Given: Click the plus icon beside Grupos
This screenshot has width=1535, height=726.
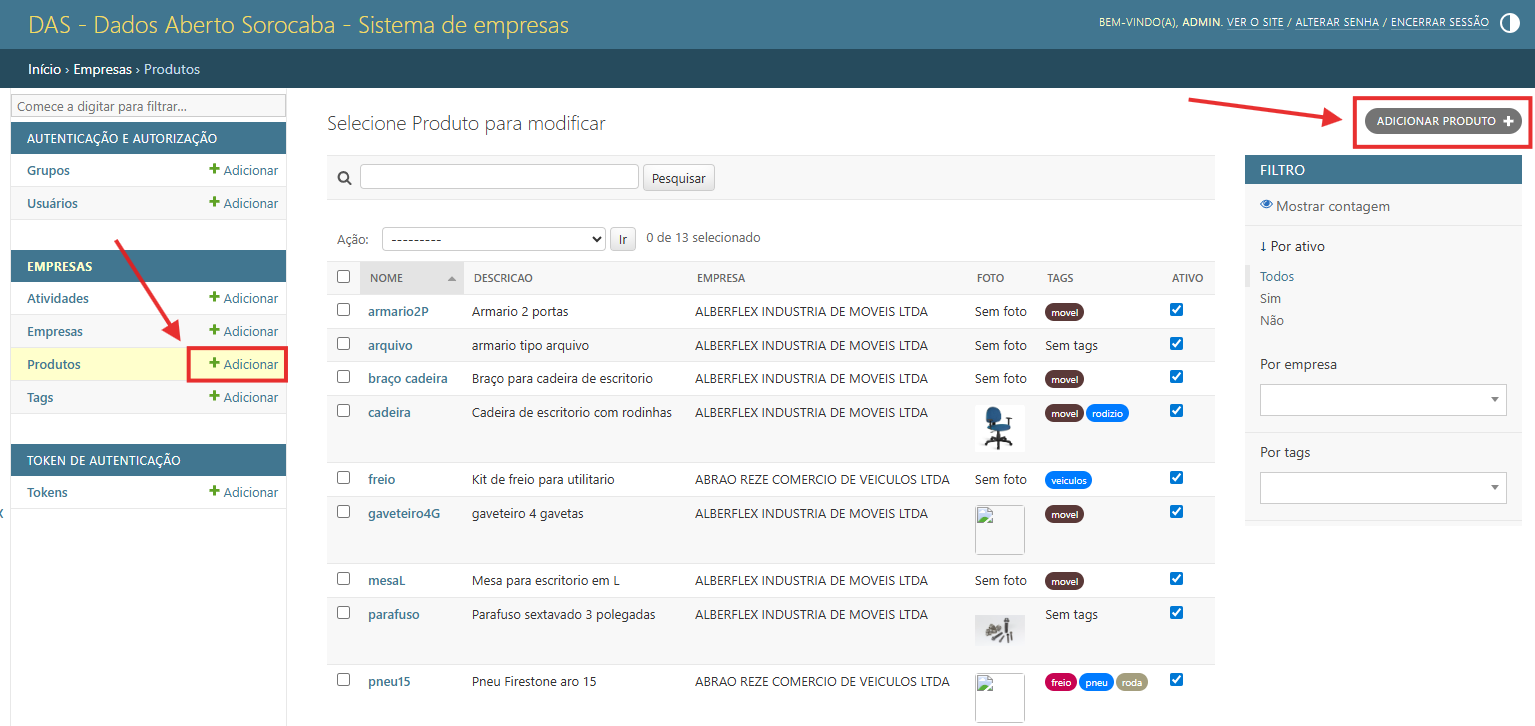Looking at the screenshot, I should pyautogui.click(x=214, y=170).
